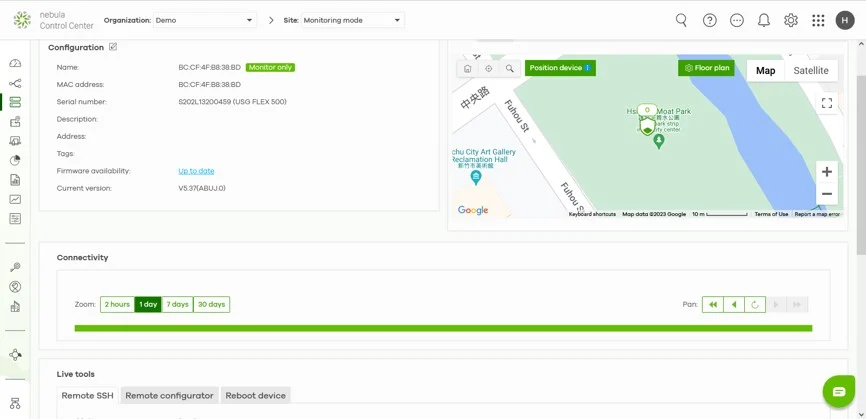866x419 pixels.
Task: Open the apps grid launcher icon
Action: pos(818,20)
